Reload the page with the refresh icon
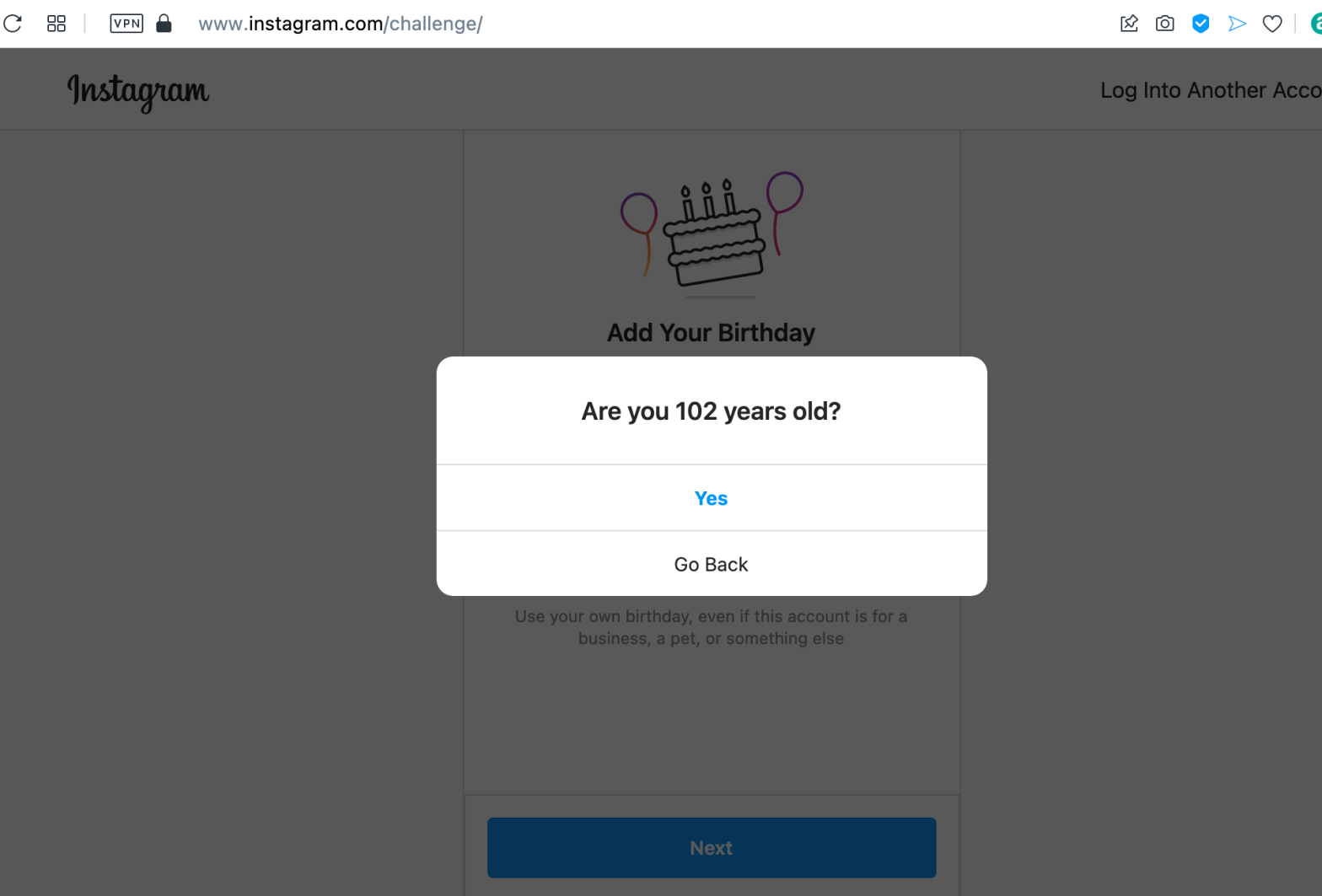The width and height of the screenshot is (1322, 896). [13, 24]
